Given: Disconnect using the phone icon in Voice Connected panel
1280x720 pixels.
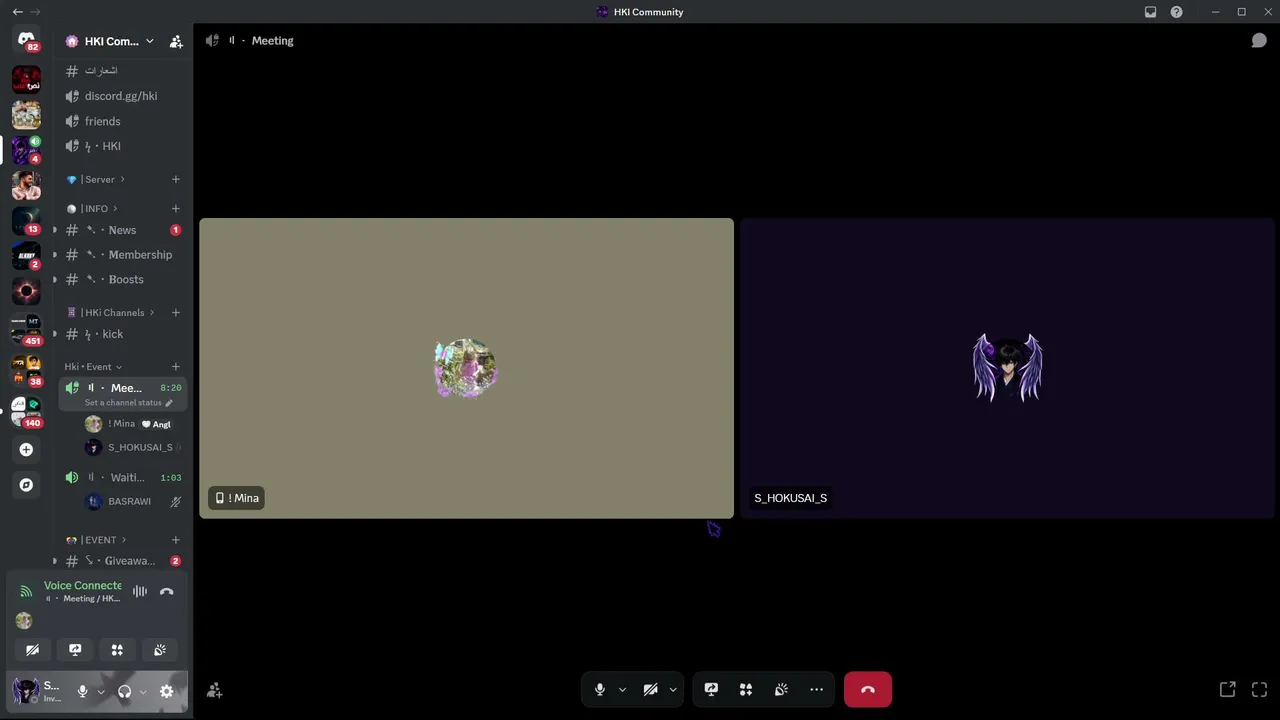Looking at the screenshot, I should [x=167, y=591].
